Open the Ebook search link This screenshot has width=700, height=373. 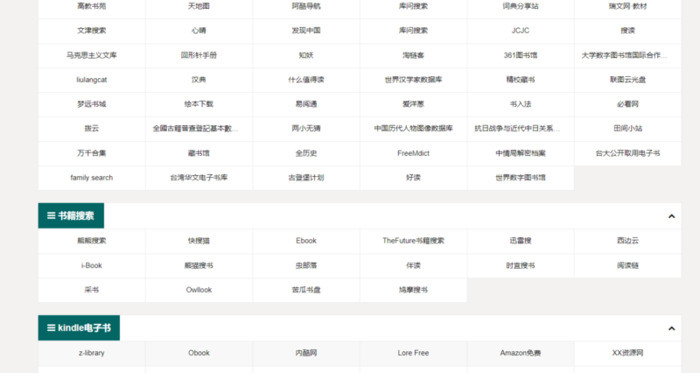click(306, 241)
